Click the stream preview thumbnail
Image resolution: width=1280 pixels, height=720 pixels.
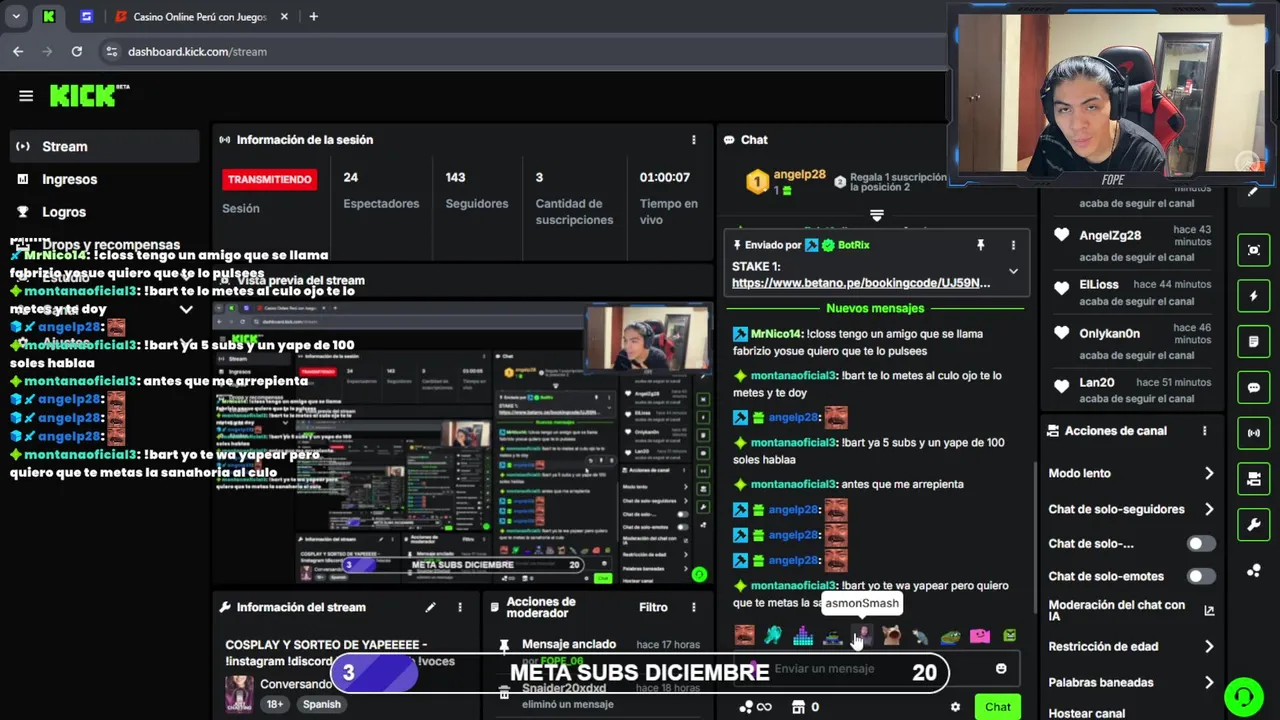461,443
